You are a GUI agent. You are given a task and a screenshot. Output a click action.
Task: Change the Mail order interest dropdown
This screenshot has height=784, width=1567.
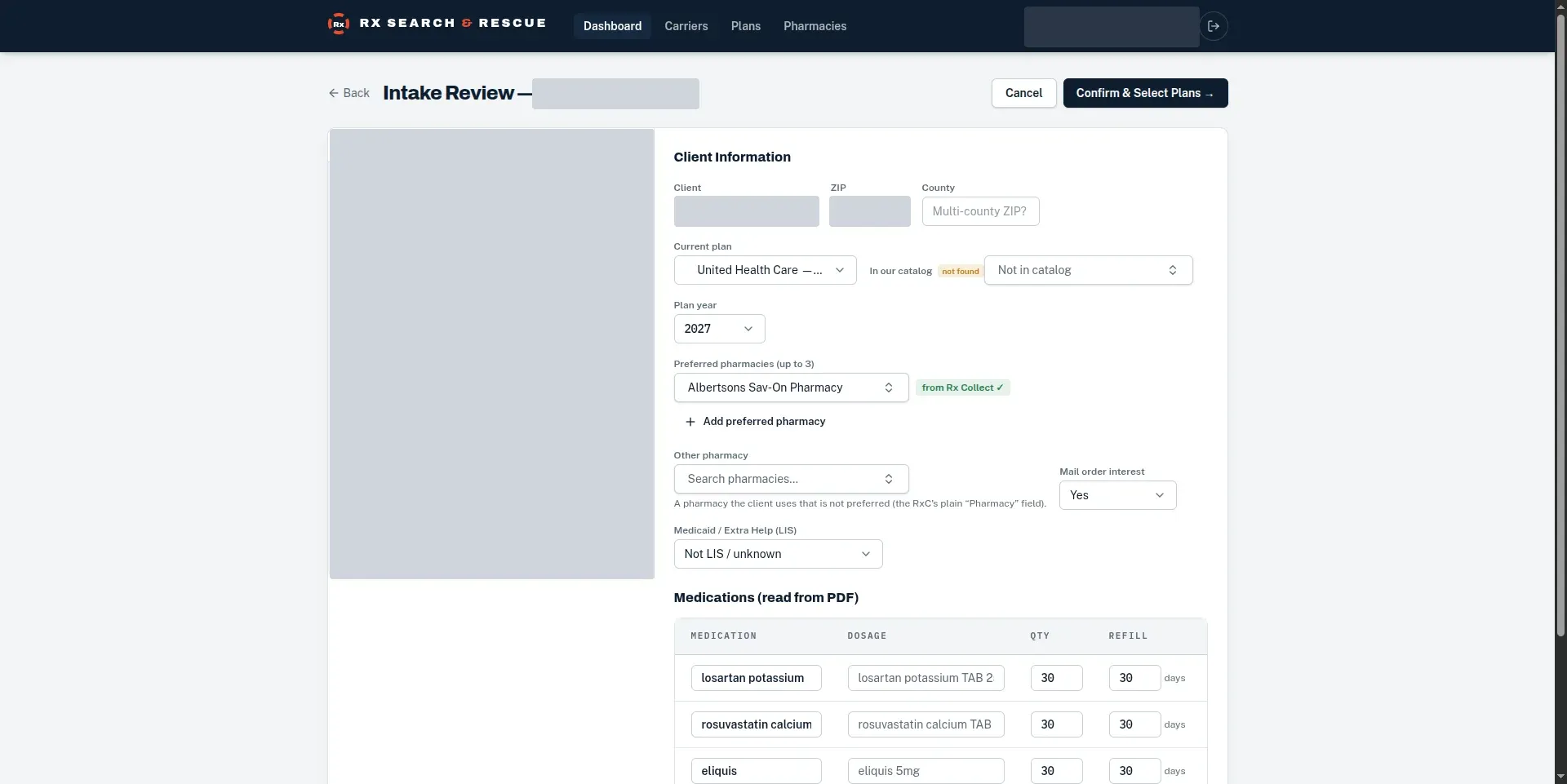click(x=1117, y=495)
